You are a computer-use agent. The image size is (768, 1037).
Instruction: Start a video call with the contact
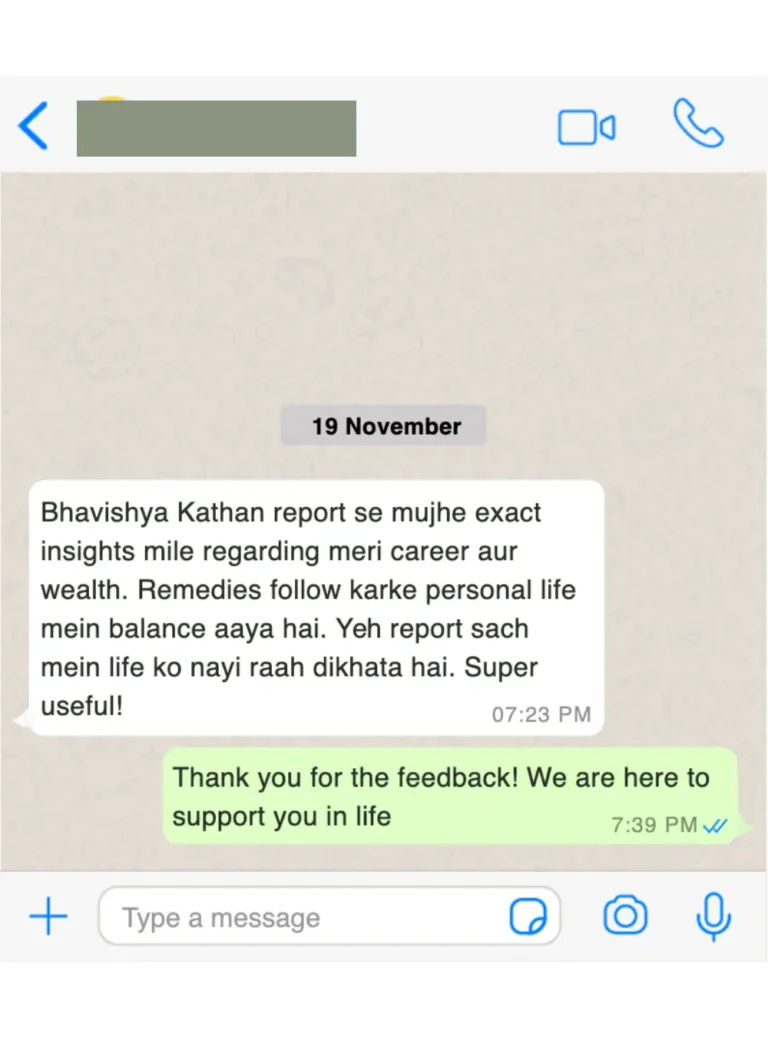coord(587,128)
